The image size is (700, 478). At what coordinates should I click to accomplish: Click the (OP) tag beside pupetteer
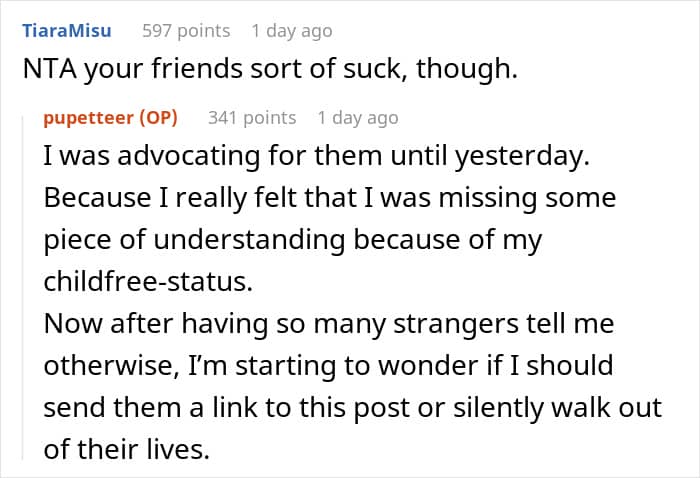(x=158, y=118)
